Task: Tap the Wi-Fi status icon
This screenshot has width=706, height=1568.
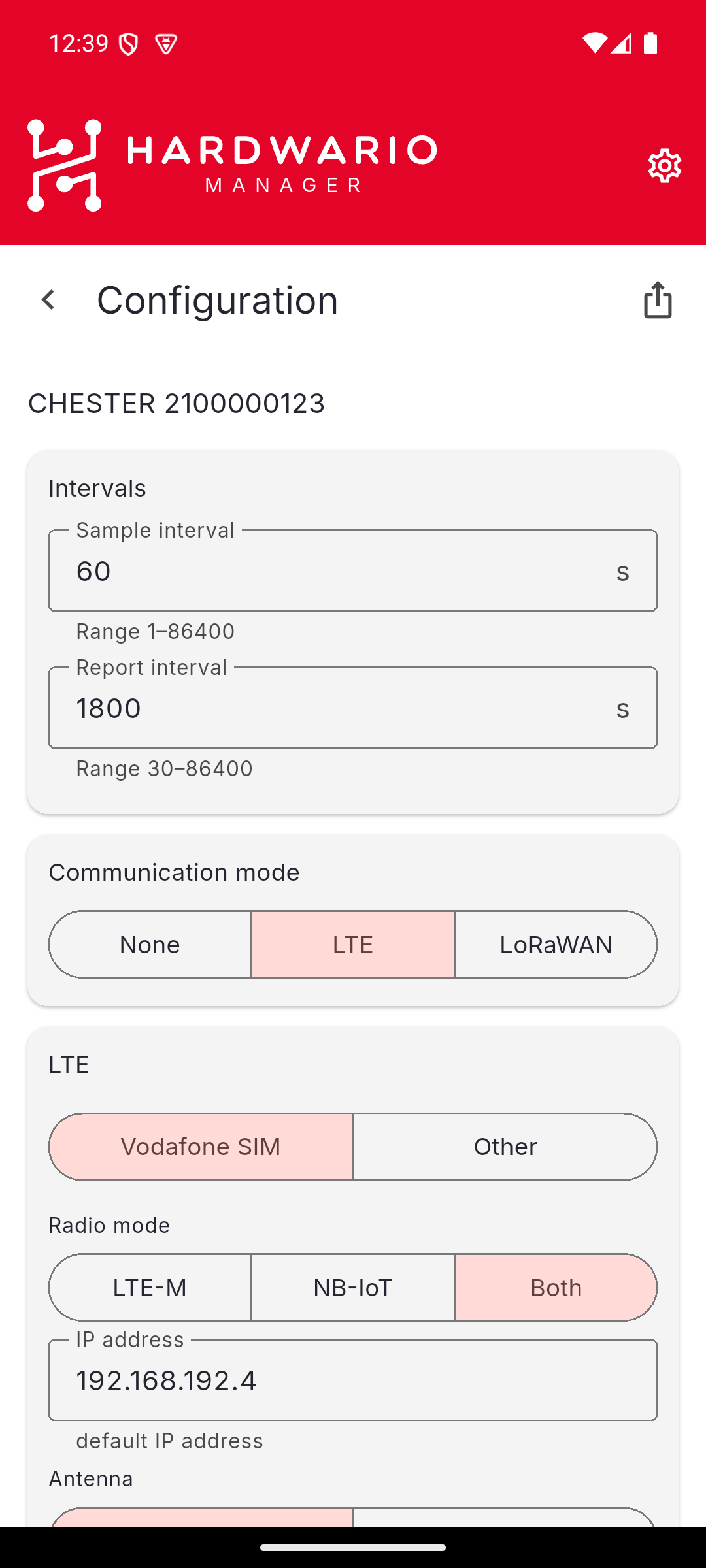Action: coord(594,43)
